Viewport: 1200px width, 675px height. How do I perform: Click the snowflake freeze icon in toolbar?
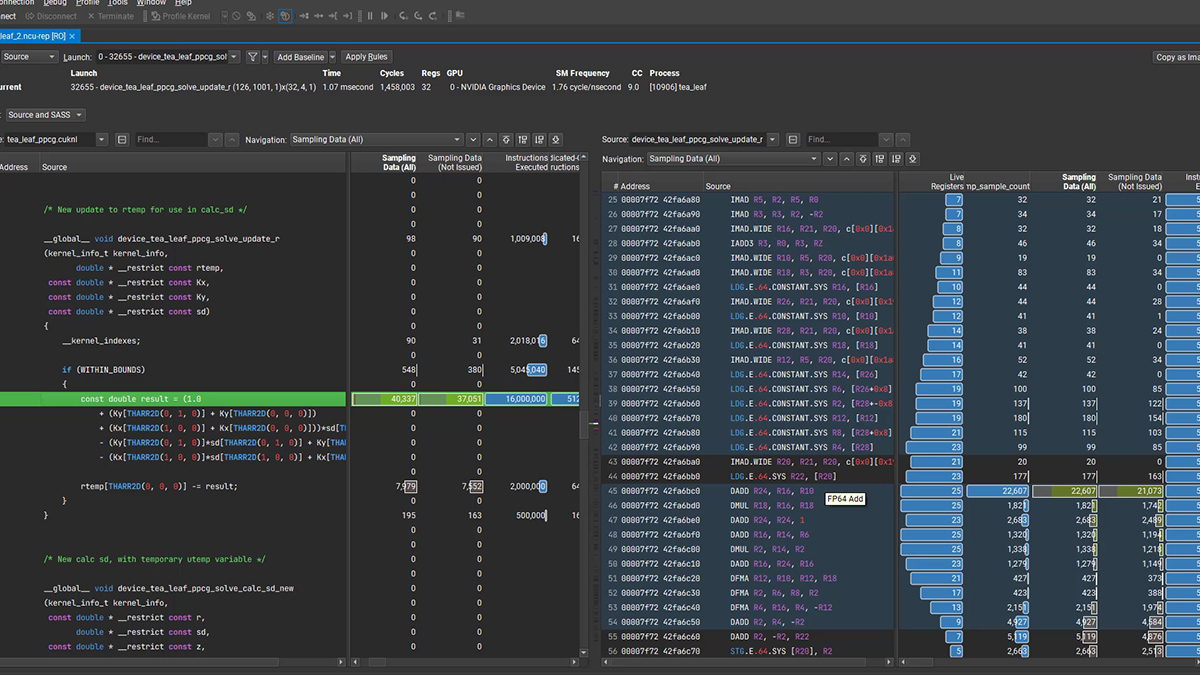pyautogui.click(x=268, y=16)
